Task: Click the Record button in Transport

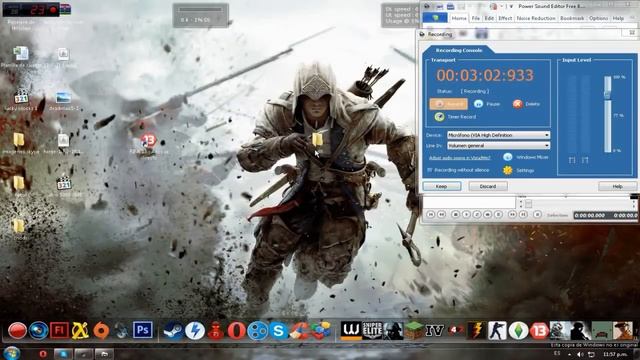Action: point(448,104)
